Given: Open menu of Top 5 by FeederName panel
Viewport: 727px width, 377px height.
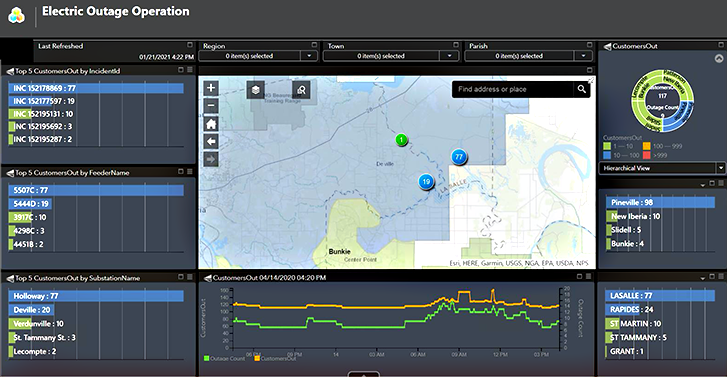Looking at the screenshot, I should 190,171.
